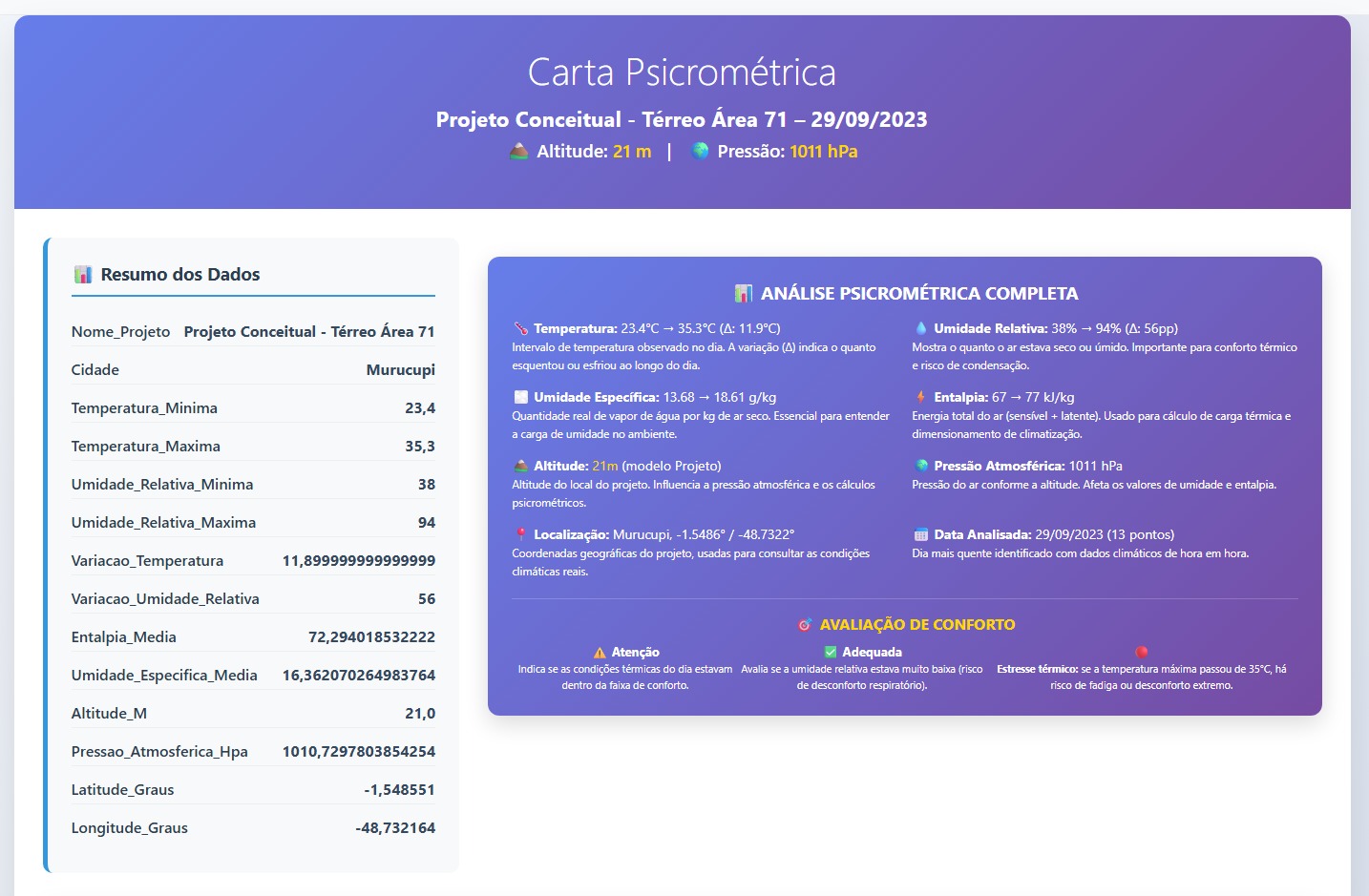Select the Entalpia_Media row in the summary table
Viewport: 1369px width, 896px height.
point(253,636)
